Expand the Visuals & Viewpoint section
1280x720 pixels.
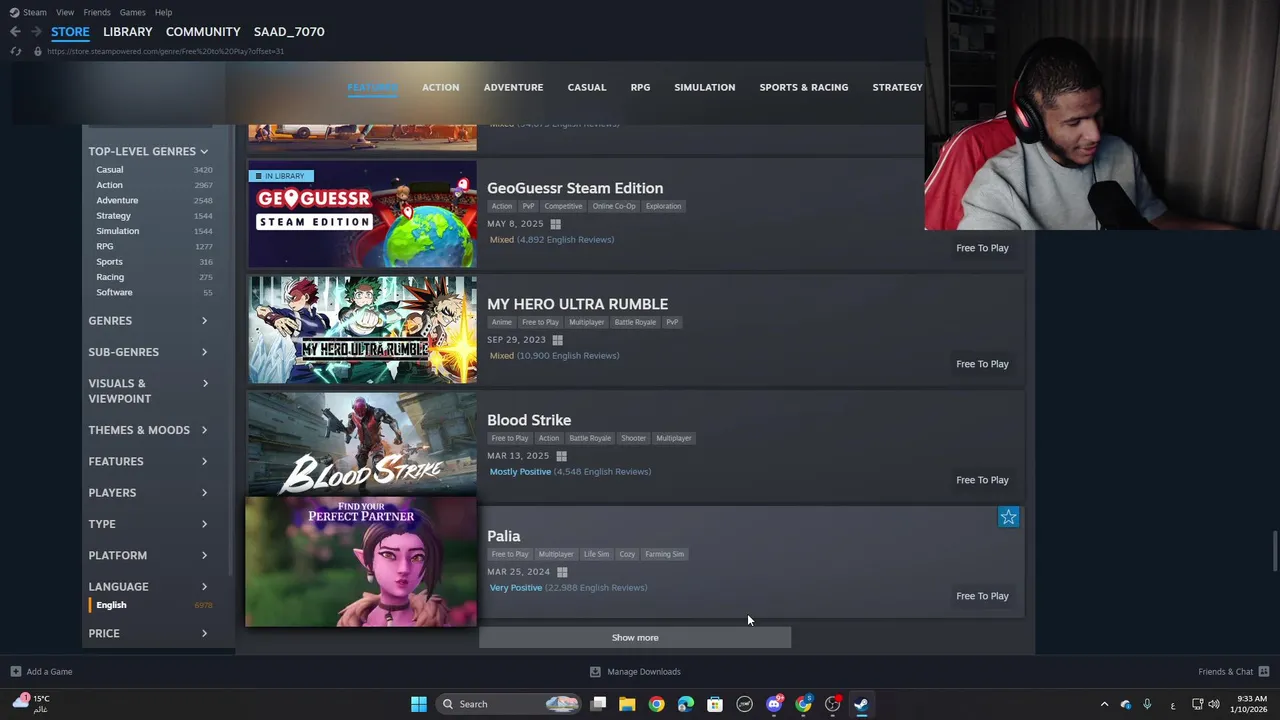point(148,391)
